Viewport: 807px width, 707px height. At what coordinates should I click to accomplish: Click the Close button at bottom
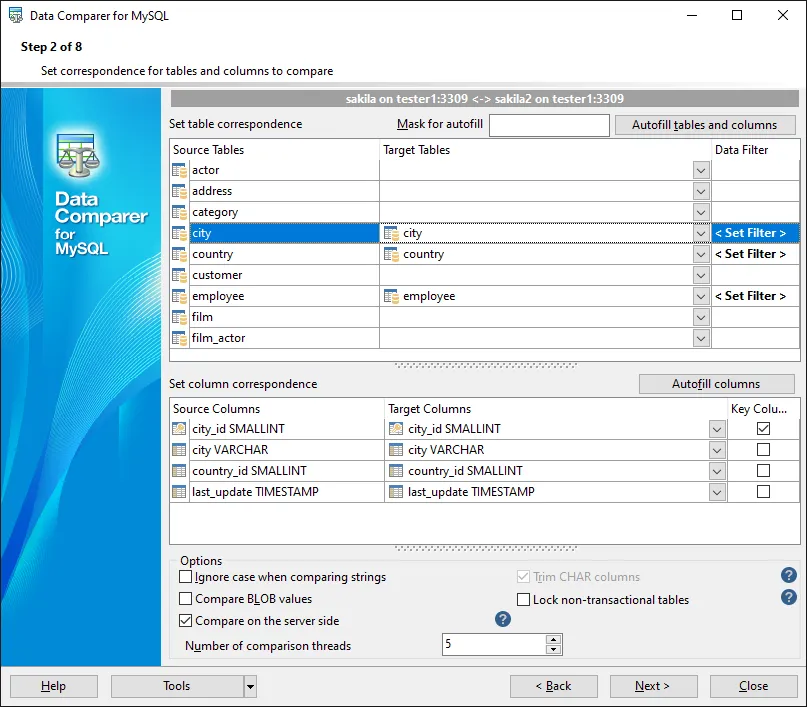753,686
